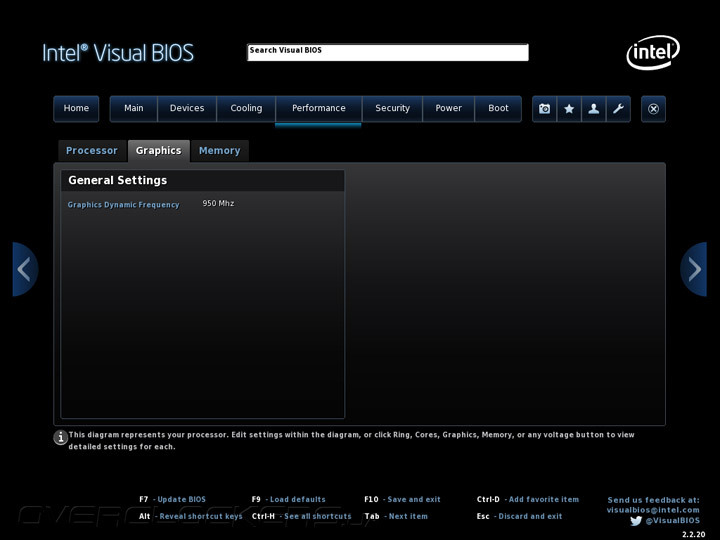Click Discard and exit link

click(x=530, y=517)
